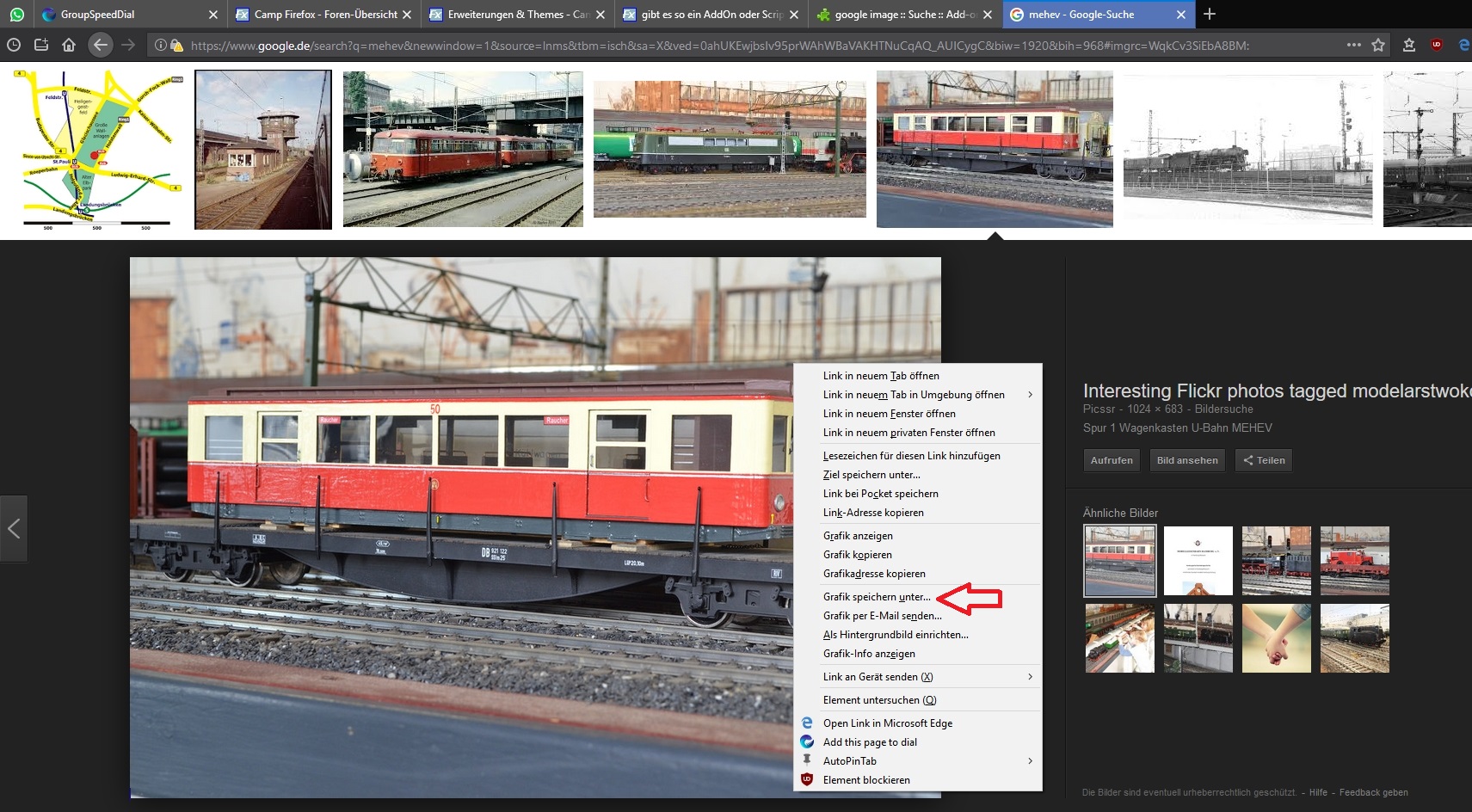Open the 'Feedback geben' link
Image resolution: width=1472 pixels, height=812 pixels.
[1373, 793]
